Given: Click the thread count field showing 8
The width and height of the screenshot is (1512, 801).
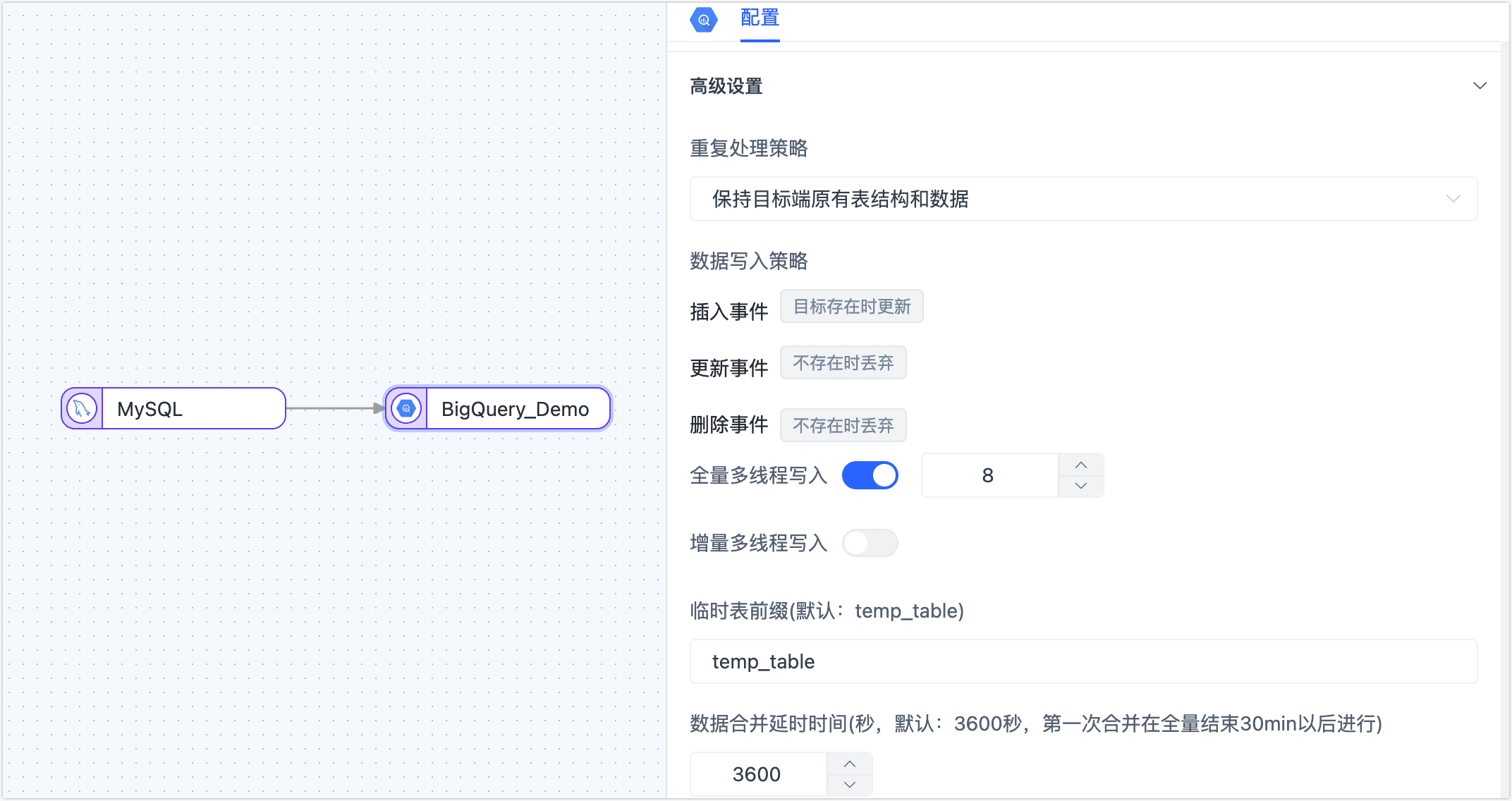Looking at the screenshot, I should (x=987, y=475).
